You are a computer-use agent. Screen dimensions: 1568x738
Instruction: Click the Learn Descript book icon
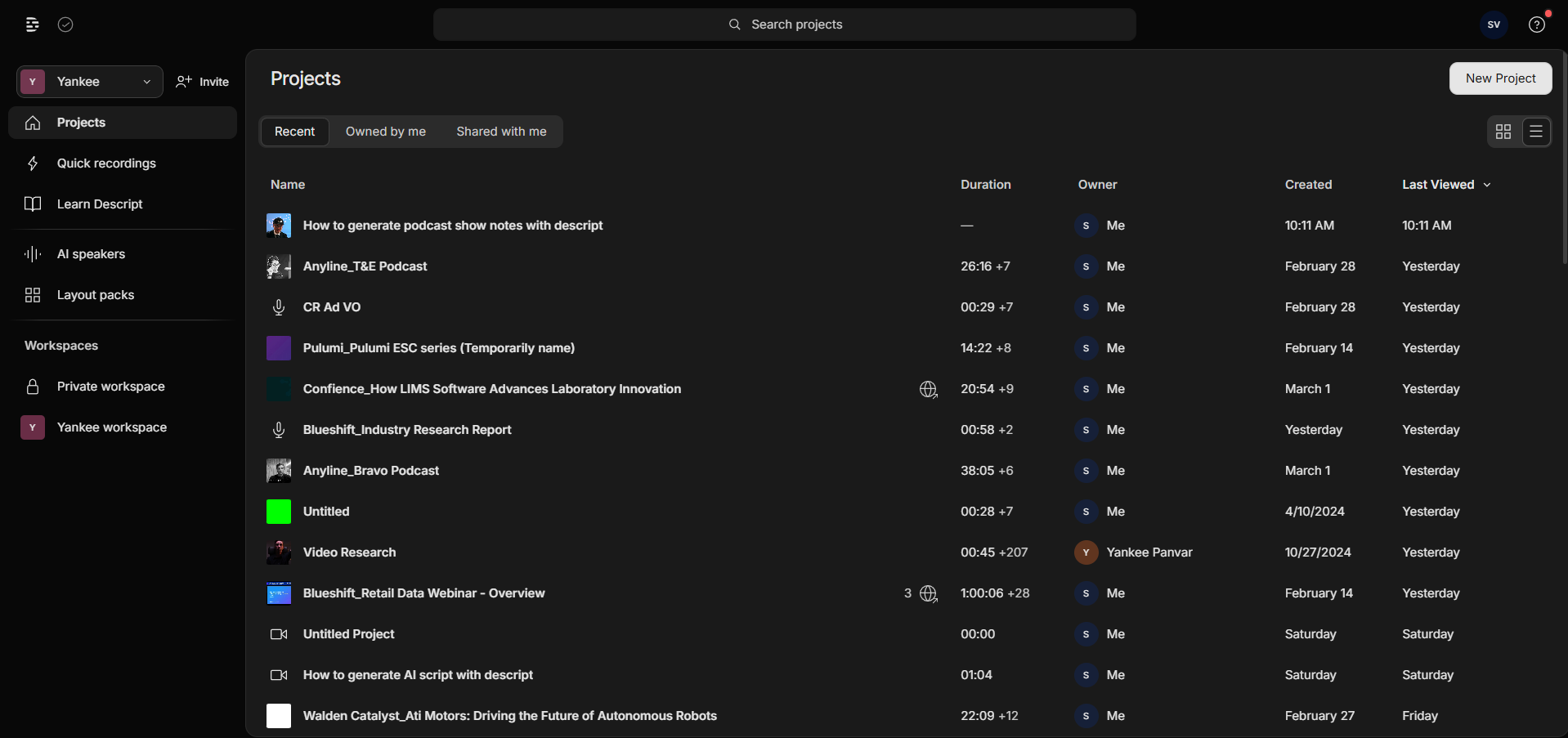click(x=33, y=204)
